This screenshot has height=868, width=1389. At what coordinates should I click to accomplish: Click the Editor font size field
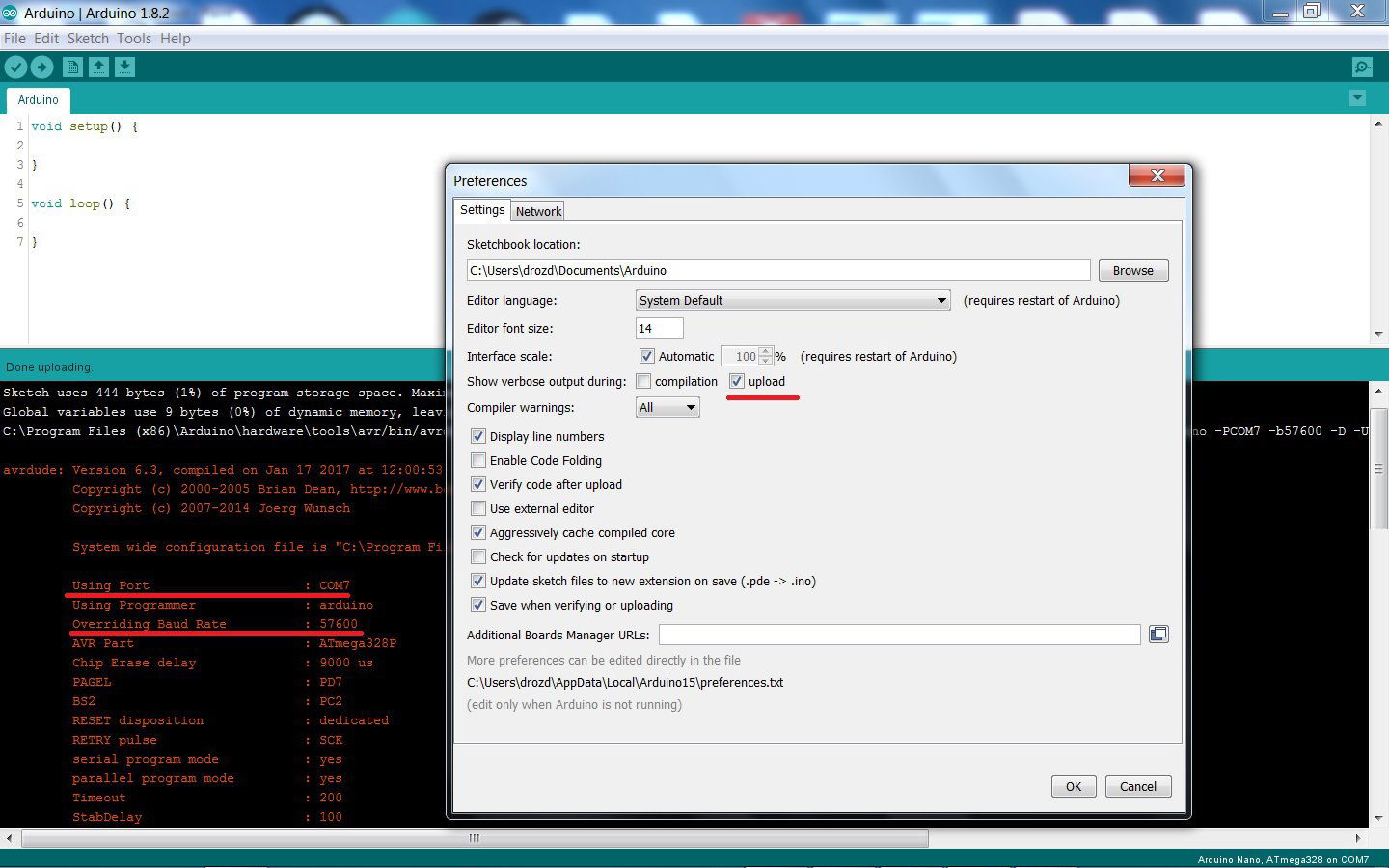coord(660,328)
